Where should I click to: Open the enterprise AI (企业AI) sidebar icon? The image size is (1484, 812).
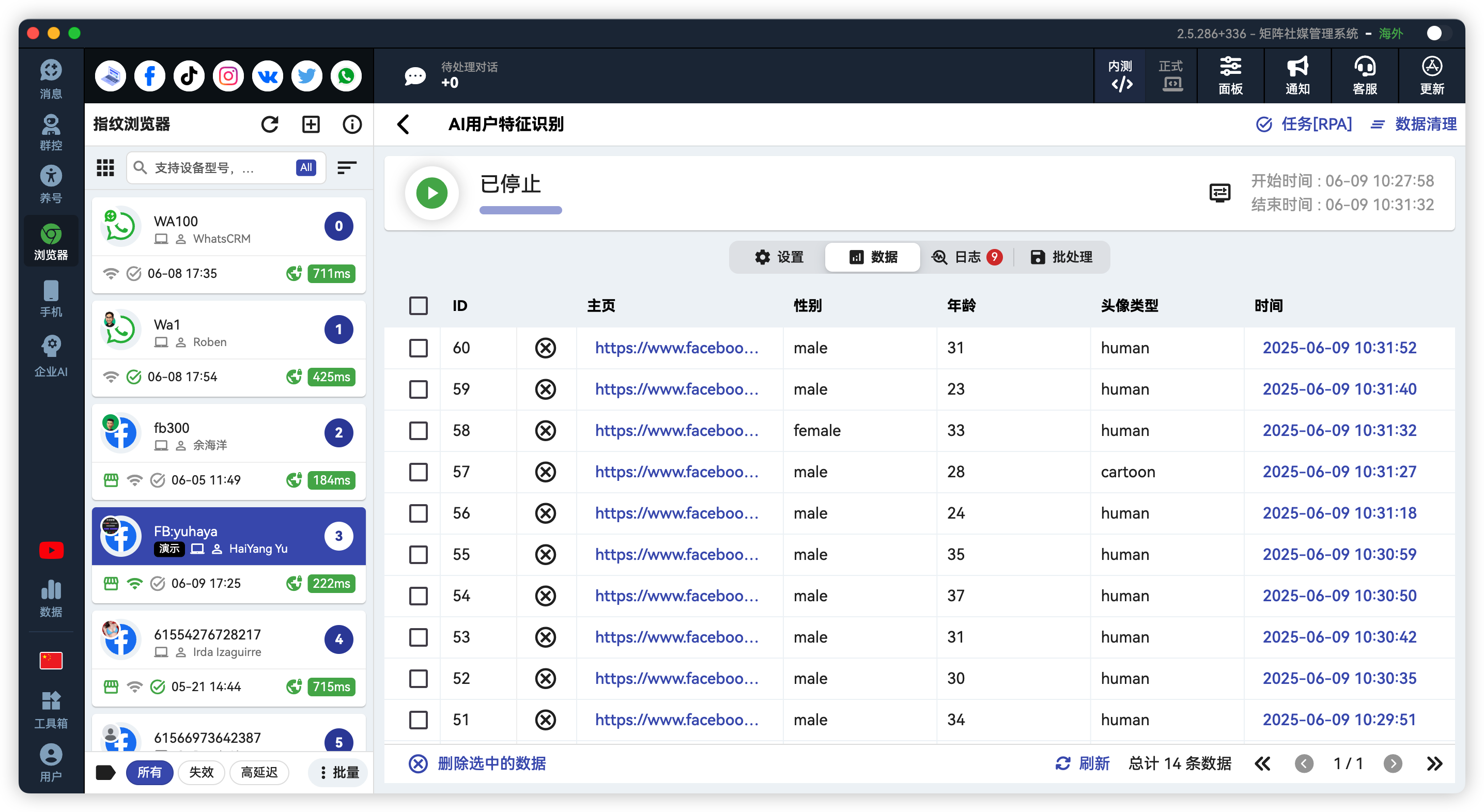pyautogui.click(x=51, y=355)
